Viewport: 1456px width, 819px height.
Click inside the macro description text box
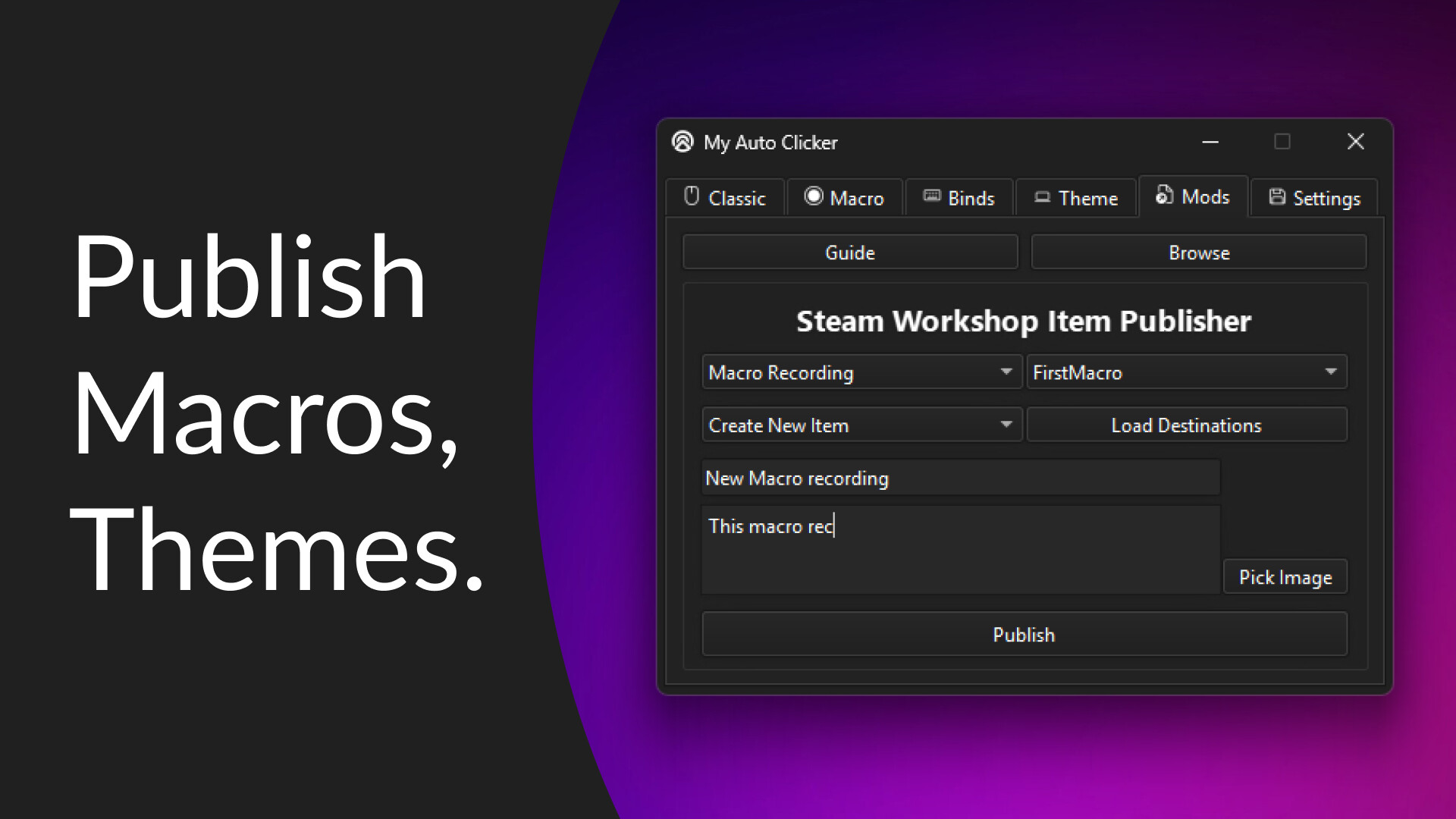(x=959, y=546)
